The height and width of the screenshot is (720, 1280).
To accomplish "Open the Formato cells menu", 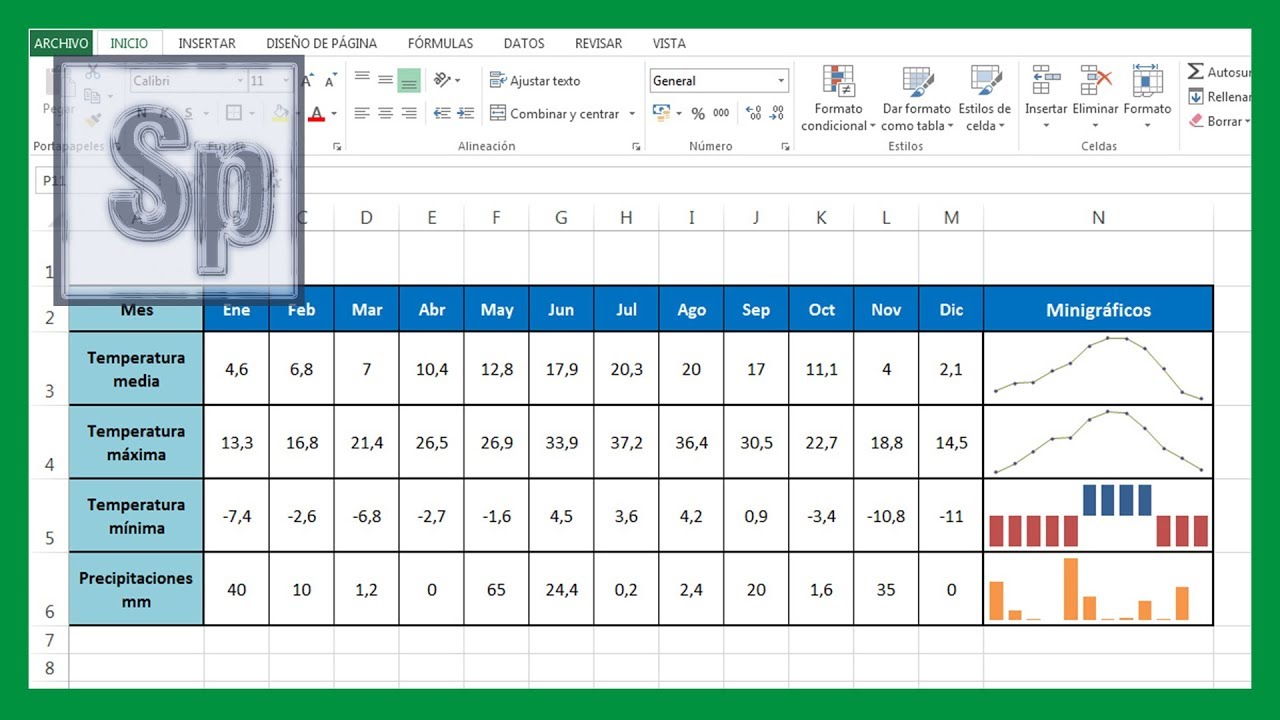I will pos(1147,98).
